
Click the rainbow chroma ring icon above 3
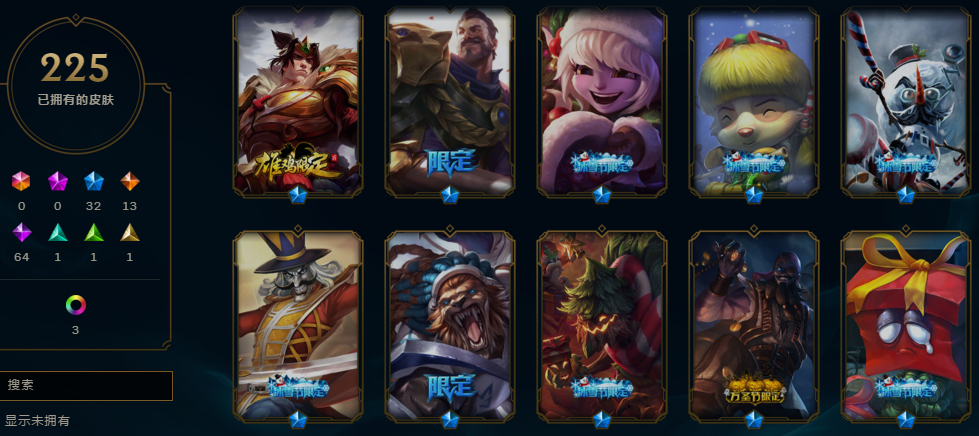76,305
